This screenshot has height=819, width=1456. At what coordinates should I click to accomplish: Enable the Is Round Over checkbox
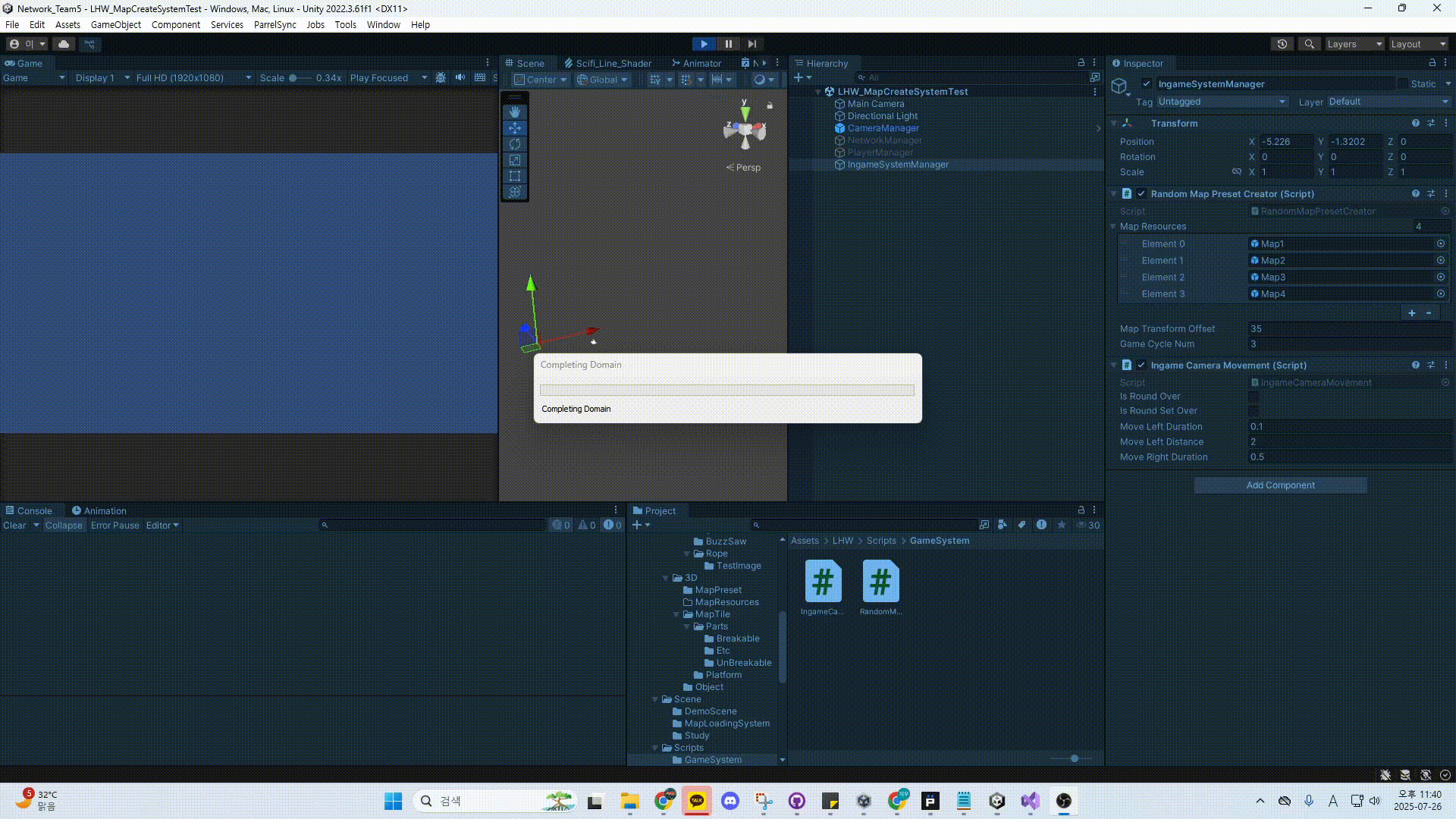(x=1254, y=397)
